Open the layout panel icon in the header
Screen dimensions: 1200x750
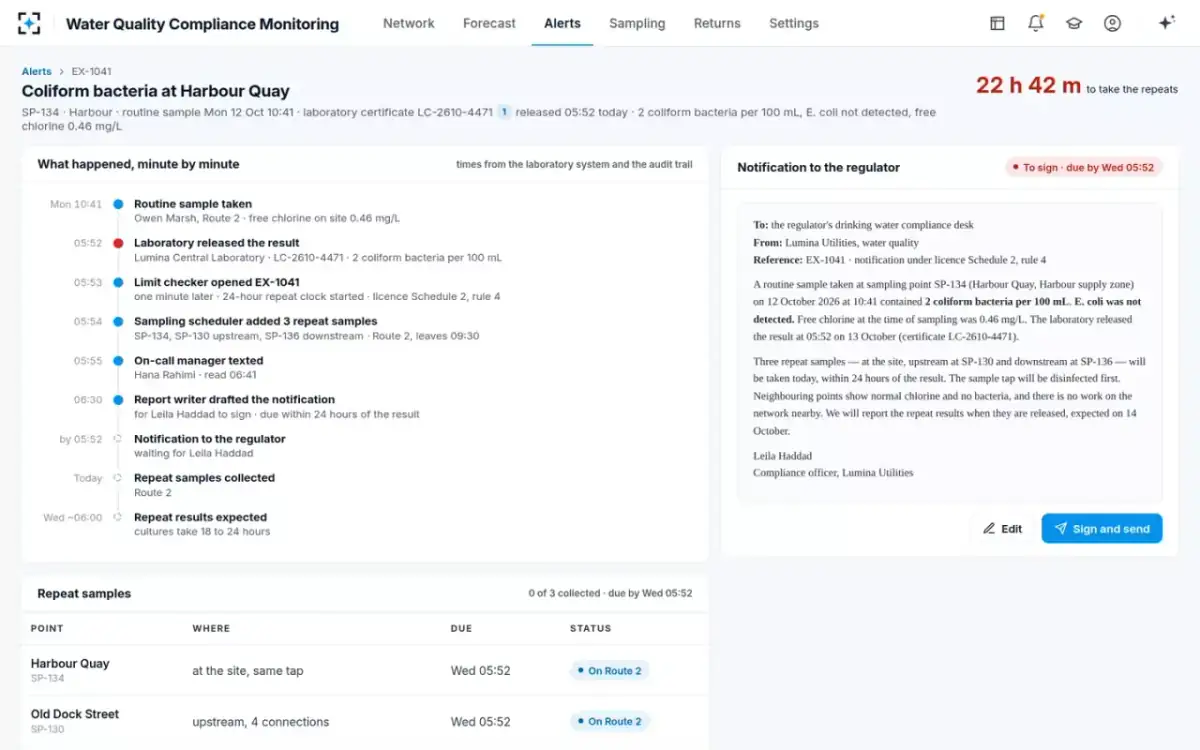click(997, 23)
